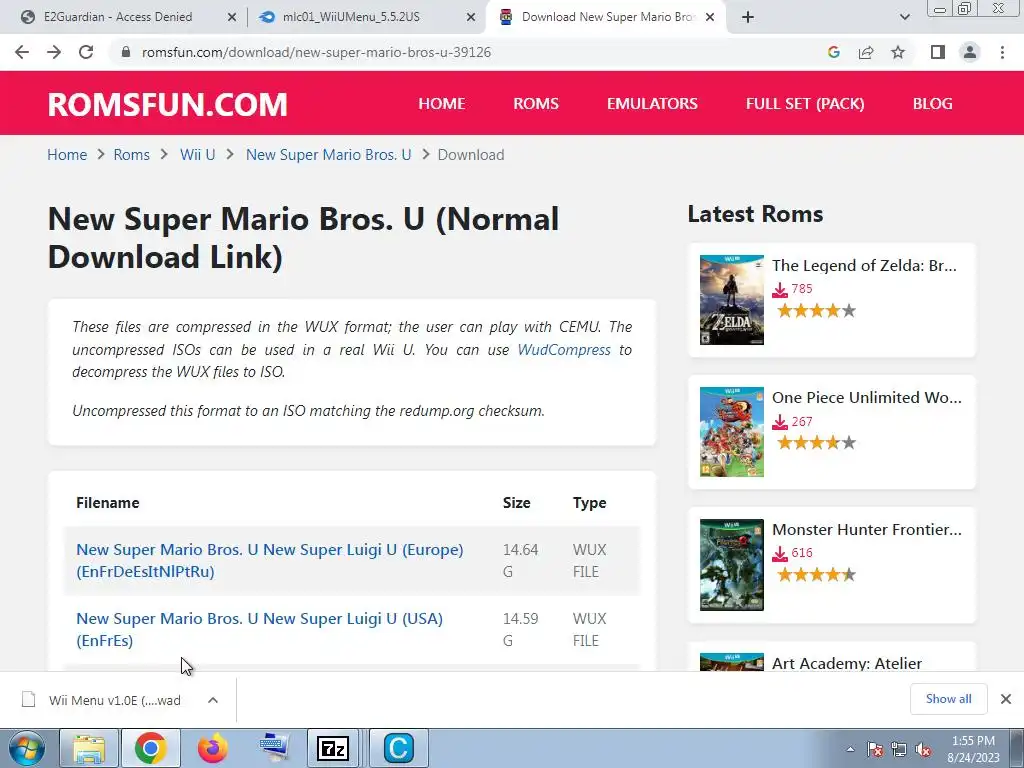Click the browser forward arrow
Image resolution: width=1024 pixels, height=768 pixels.
54,52
